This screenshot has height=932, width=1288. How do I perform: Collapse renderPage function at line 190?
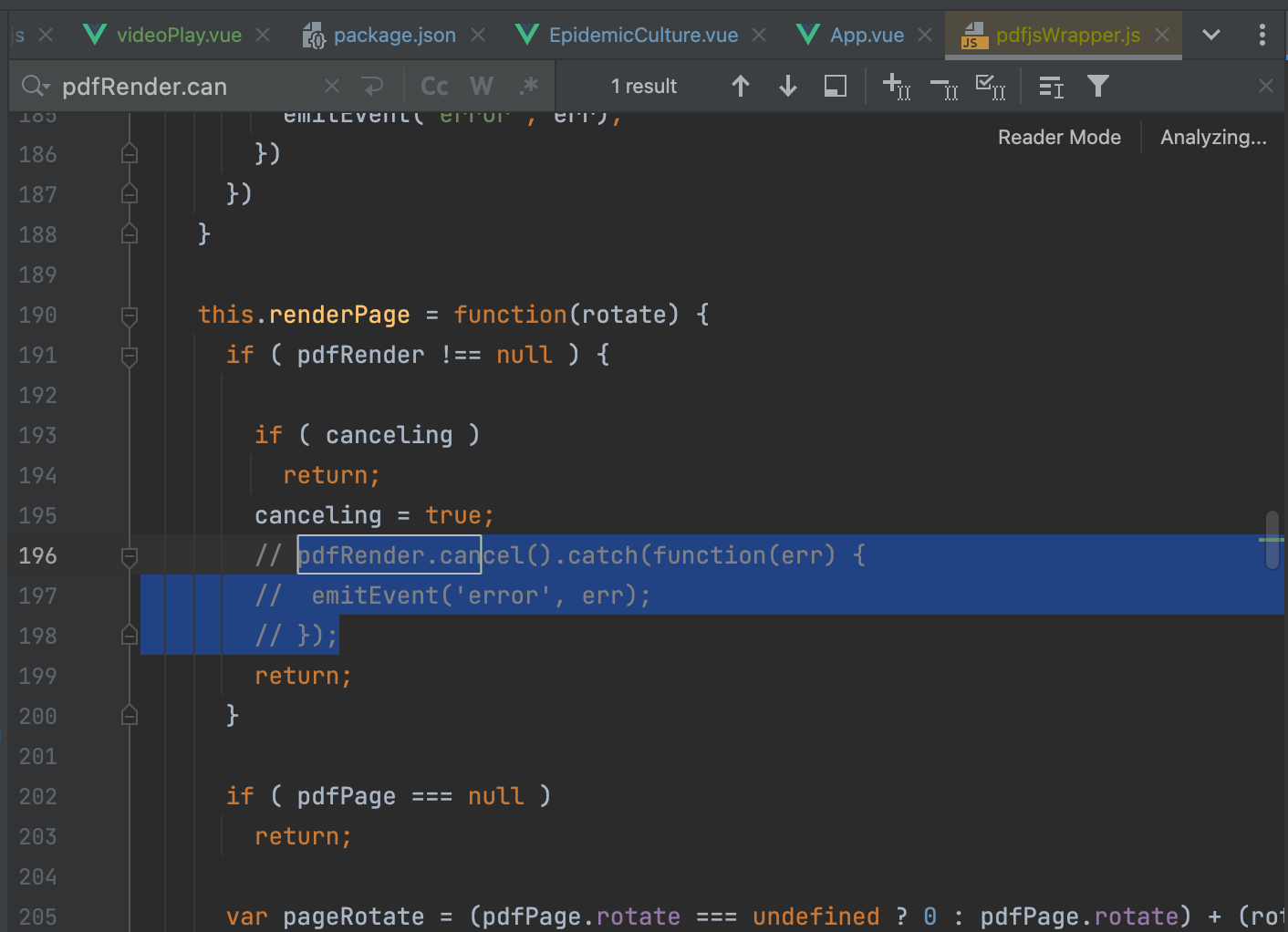(x=130, y=316)
